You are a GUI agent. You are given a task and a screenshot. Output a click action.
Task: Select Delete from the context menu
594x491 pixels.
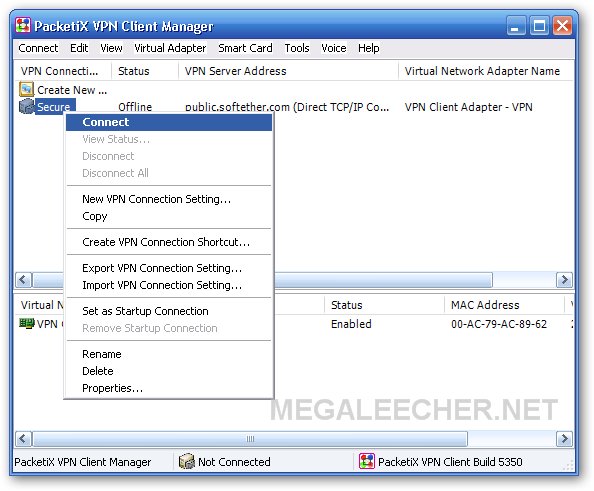tap(169, 371)
